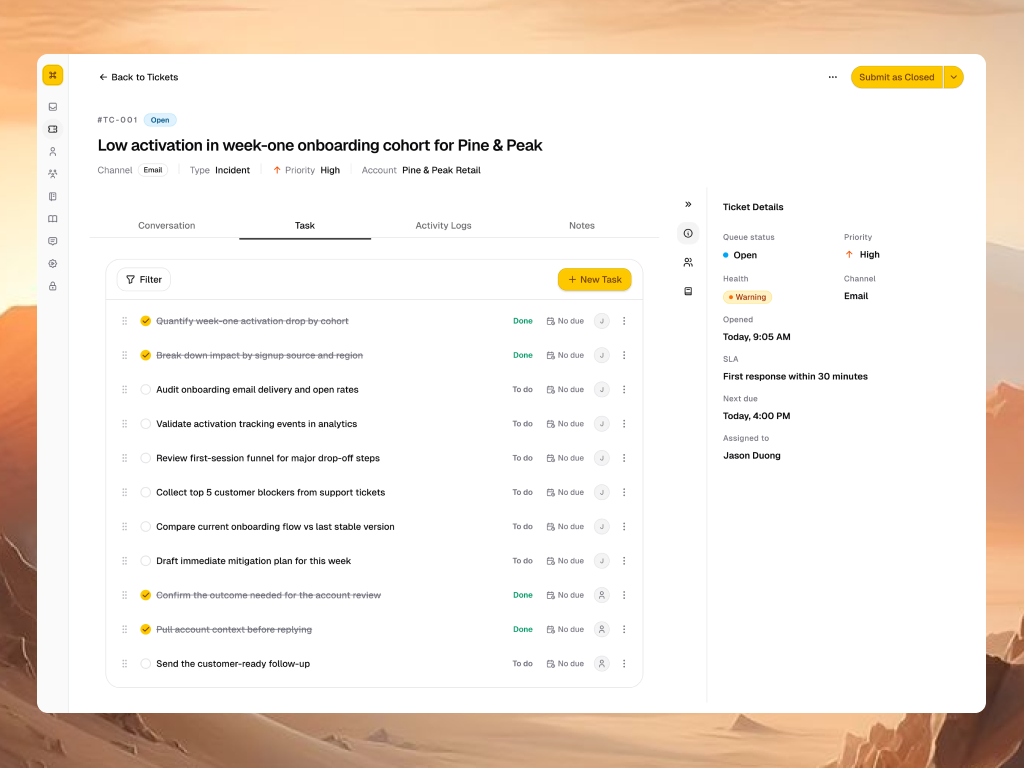
Task: Open more options for Audit onboarding email task
Action: click(x=624, y=390)
